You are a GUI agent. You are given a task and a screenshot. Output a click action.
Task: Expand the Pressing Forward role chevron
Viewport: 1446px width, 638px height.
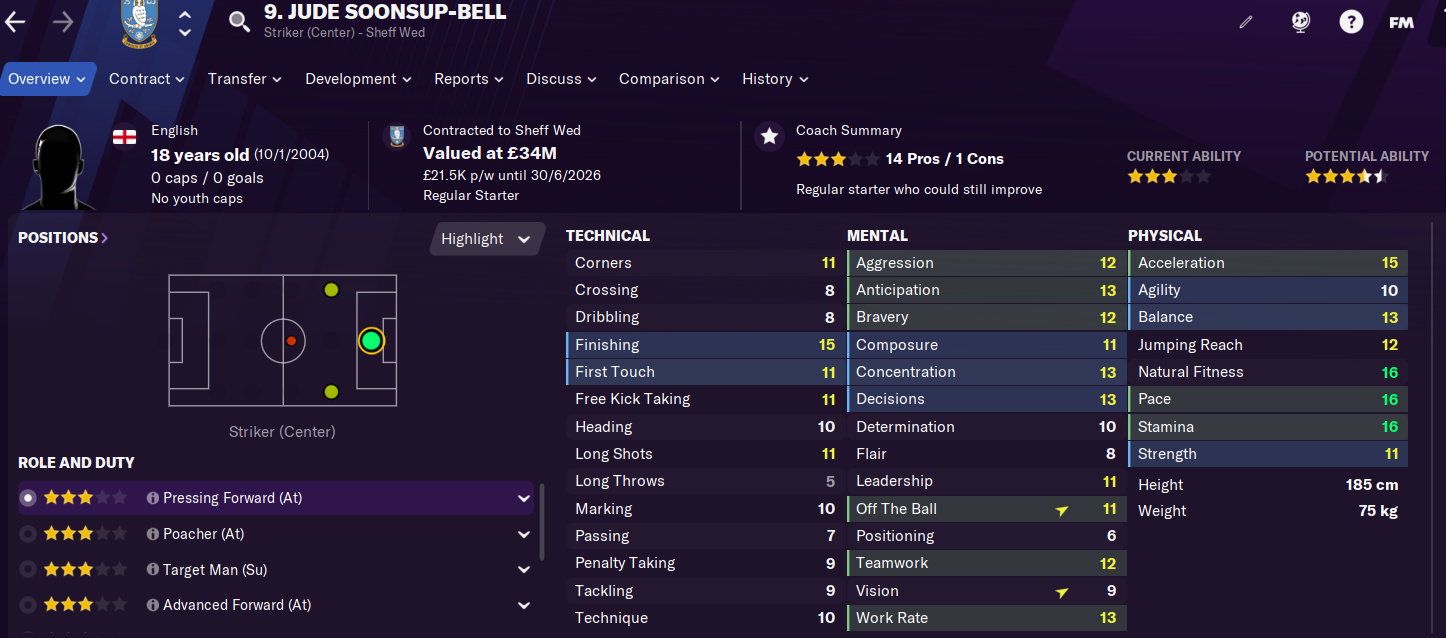[523, 498]
